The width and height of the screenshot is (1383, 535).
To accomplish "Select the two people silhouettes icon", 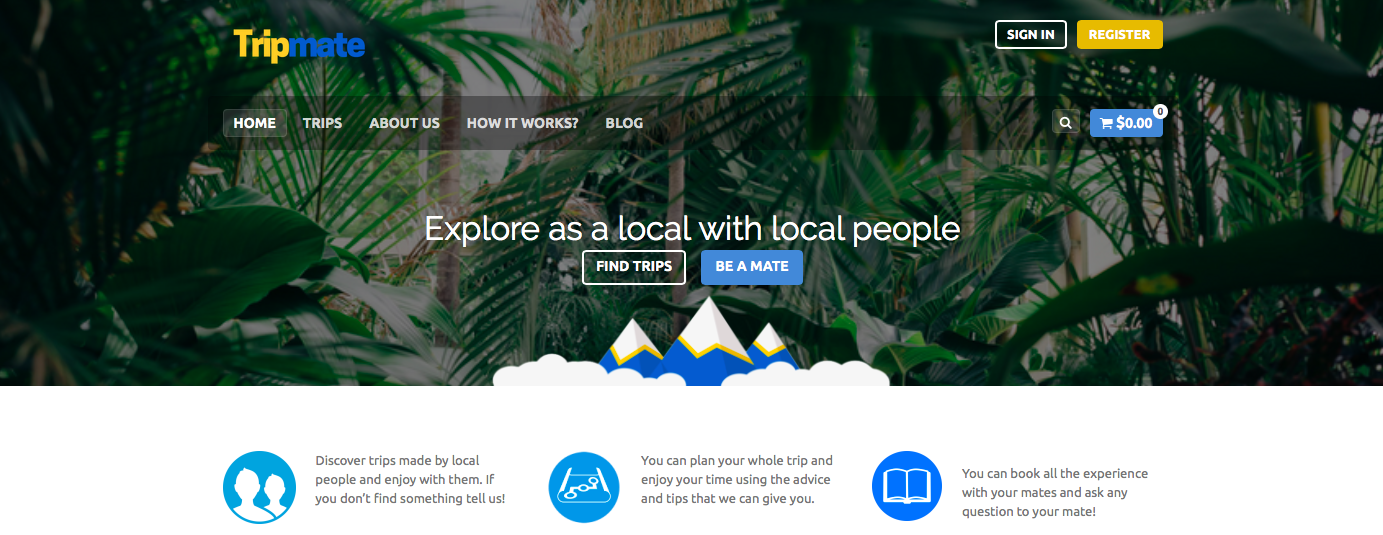I will point(260,487).
